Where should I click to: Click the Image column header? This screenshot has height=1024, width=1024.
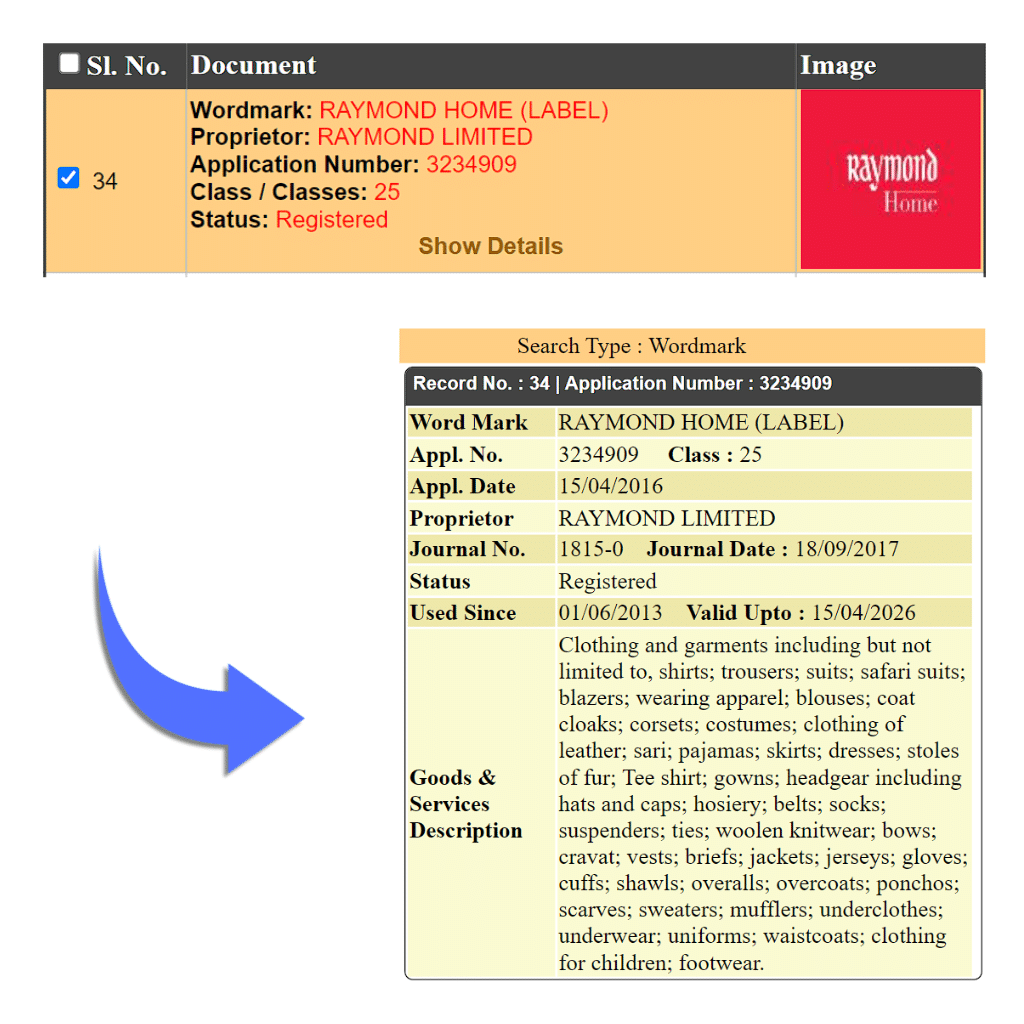coord(838,66)
